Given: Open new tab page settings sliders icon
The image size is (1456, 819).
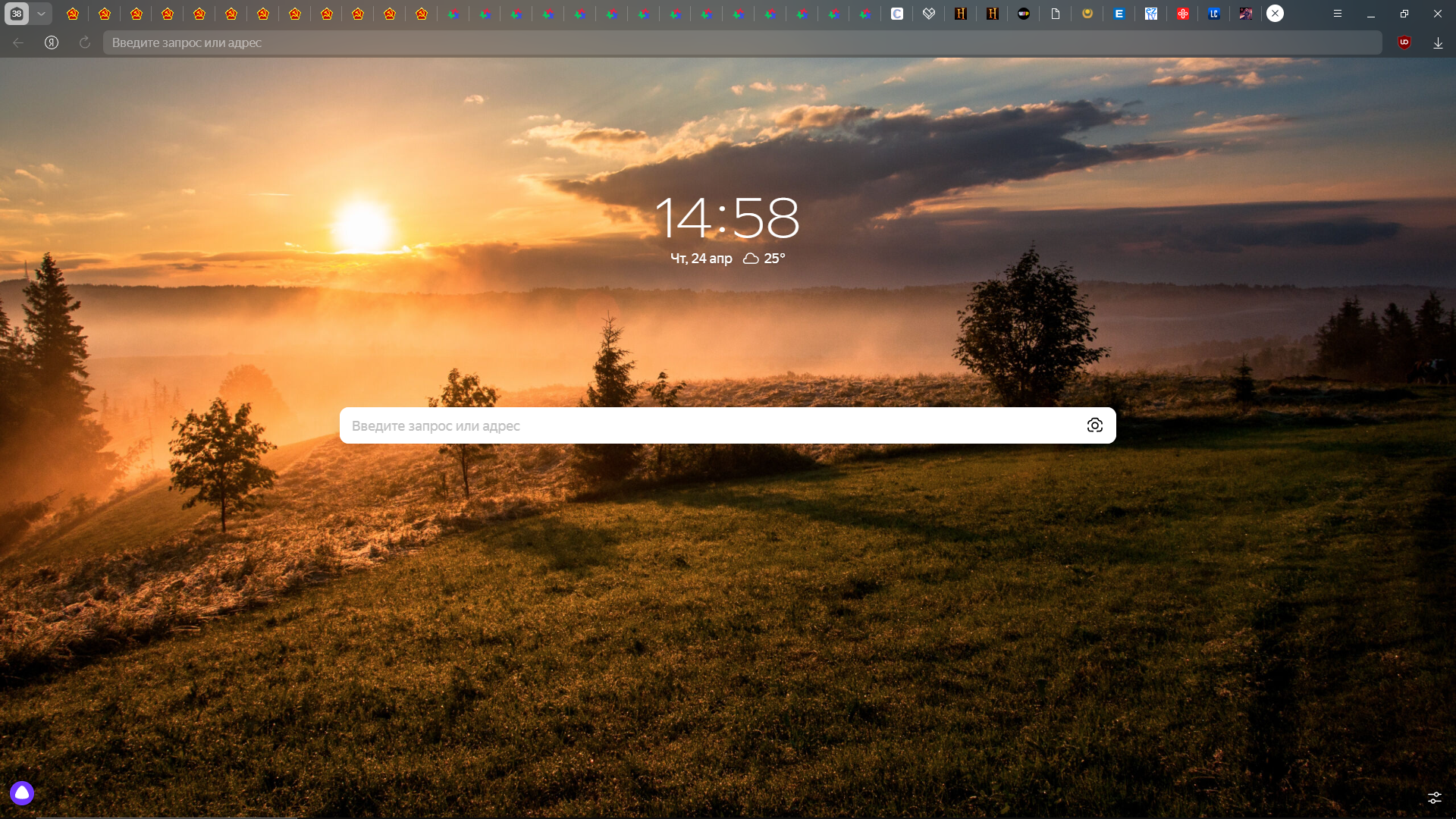Looking at the screenshot, I should coord(1435,798).
